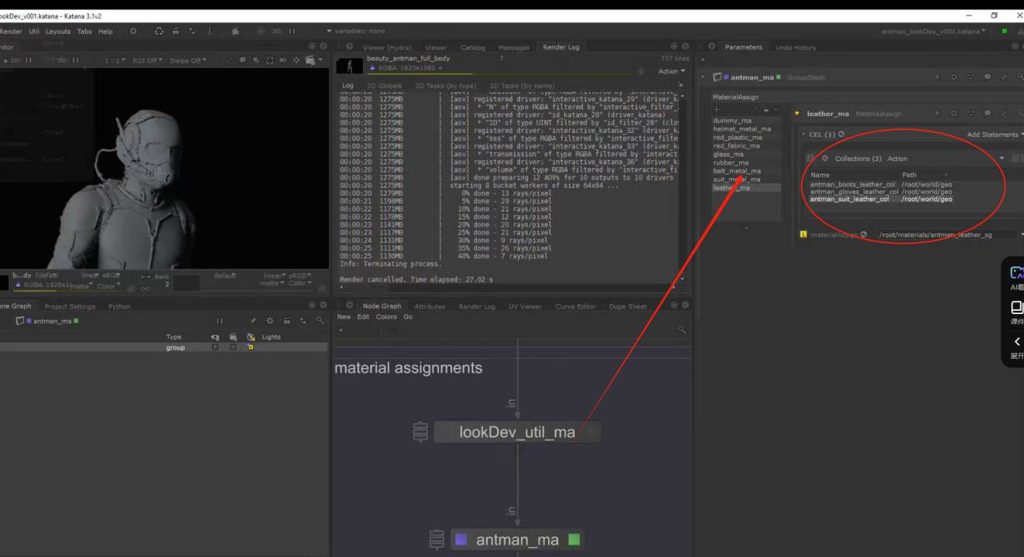Open the Layouts menu
The width and height of the screenshot is (1024, 557).
58,31
